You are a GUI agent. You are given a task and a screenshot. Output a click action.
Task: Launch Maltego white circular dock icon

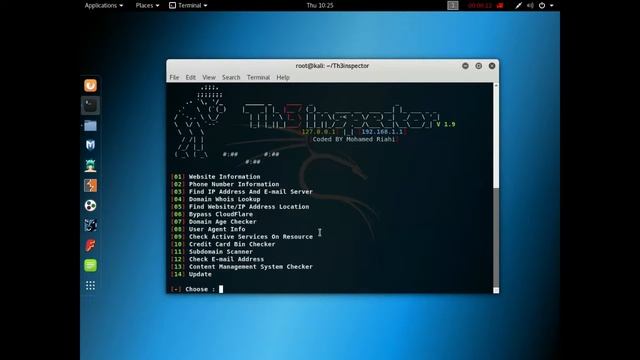tap(90, 205)
